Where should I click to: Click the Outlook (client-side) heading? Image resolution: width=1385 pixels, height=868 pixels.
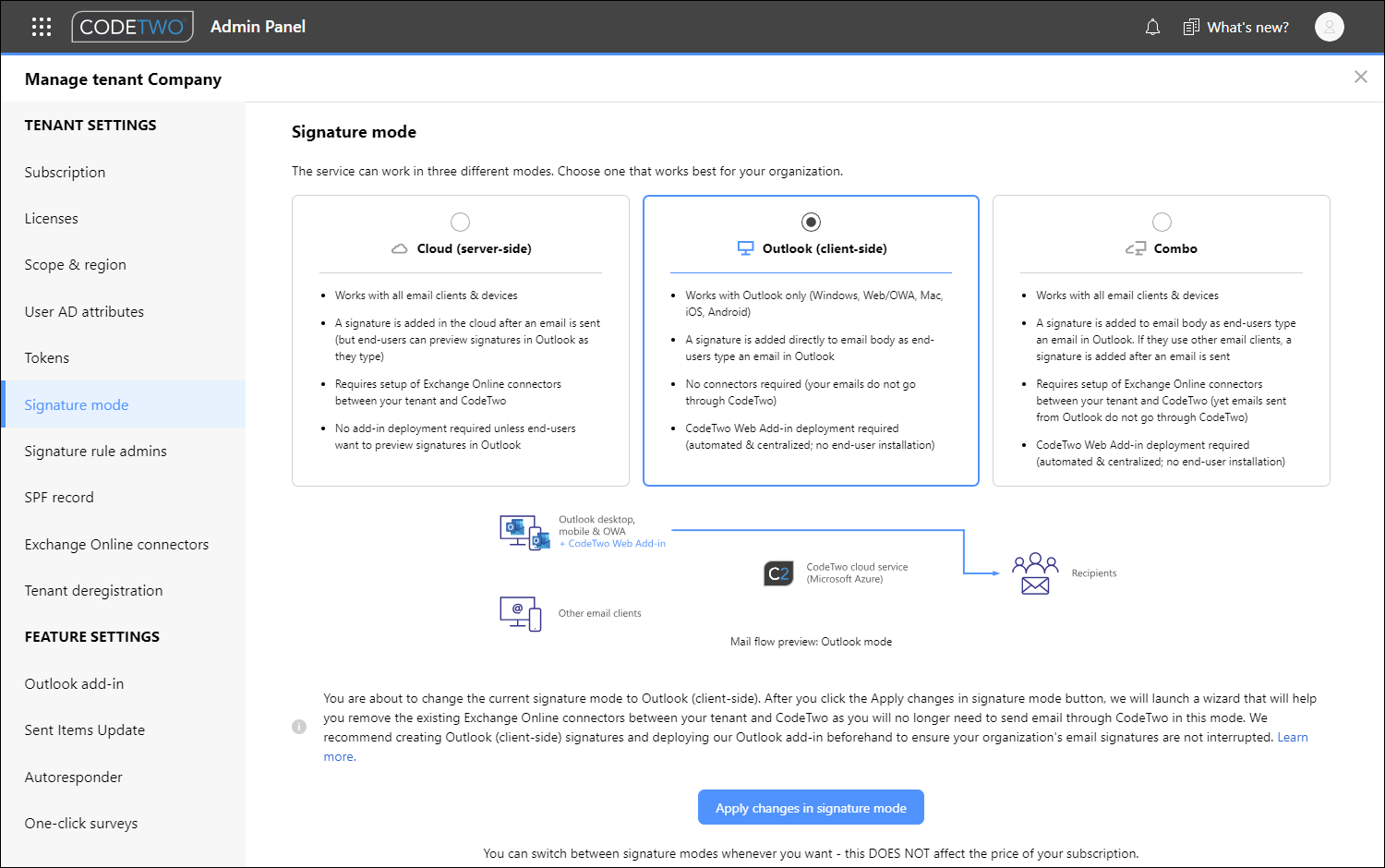coord(825,248)
